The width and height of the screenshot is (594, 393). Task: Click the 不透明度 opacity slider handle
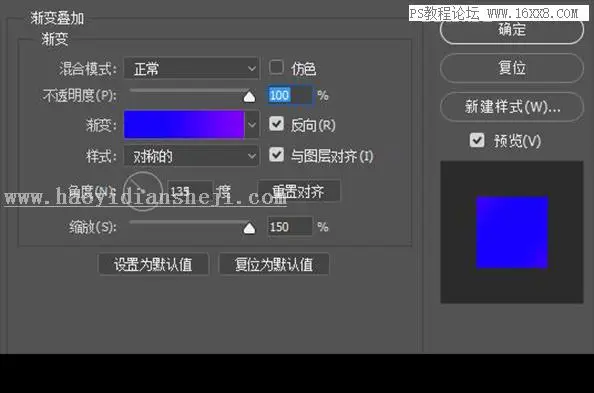[x=249, y=97]
